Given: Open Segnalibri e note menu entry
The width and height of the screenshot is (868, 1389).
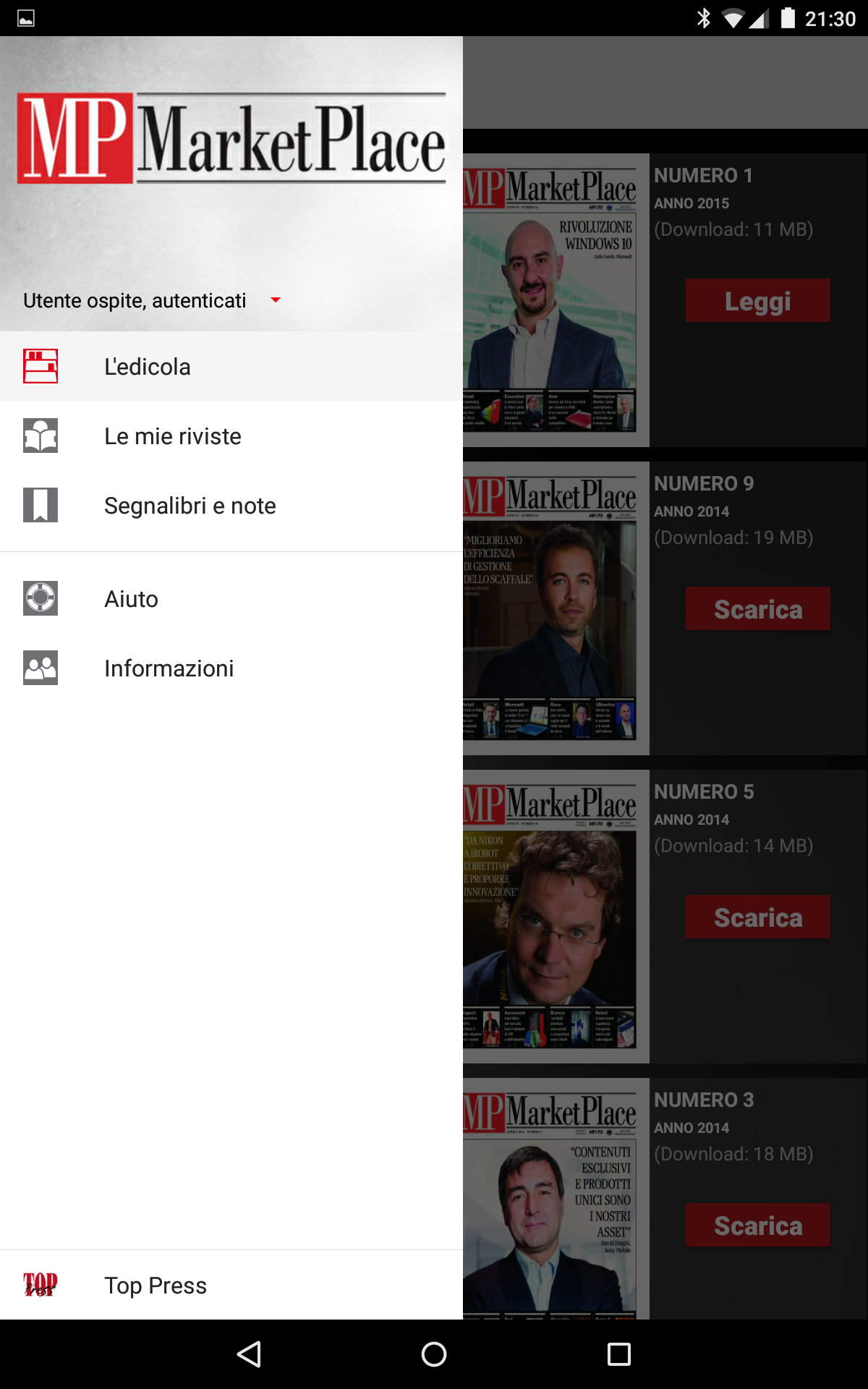Looking at the screenshot, I should coord(231,505).
